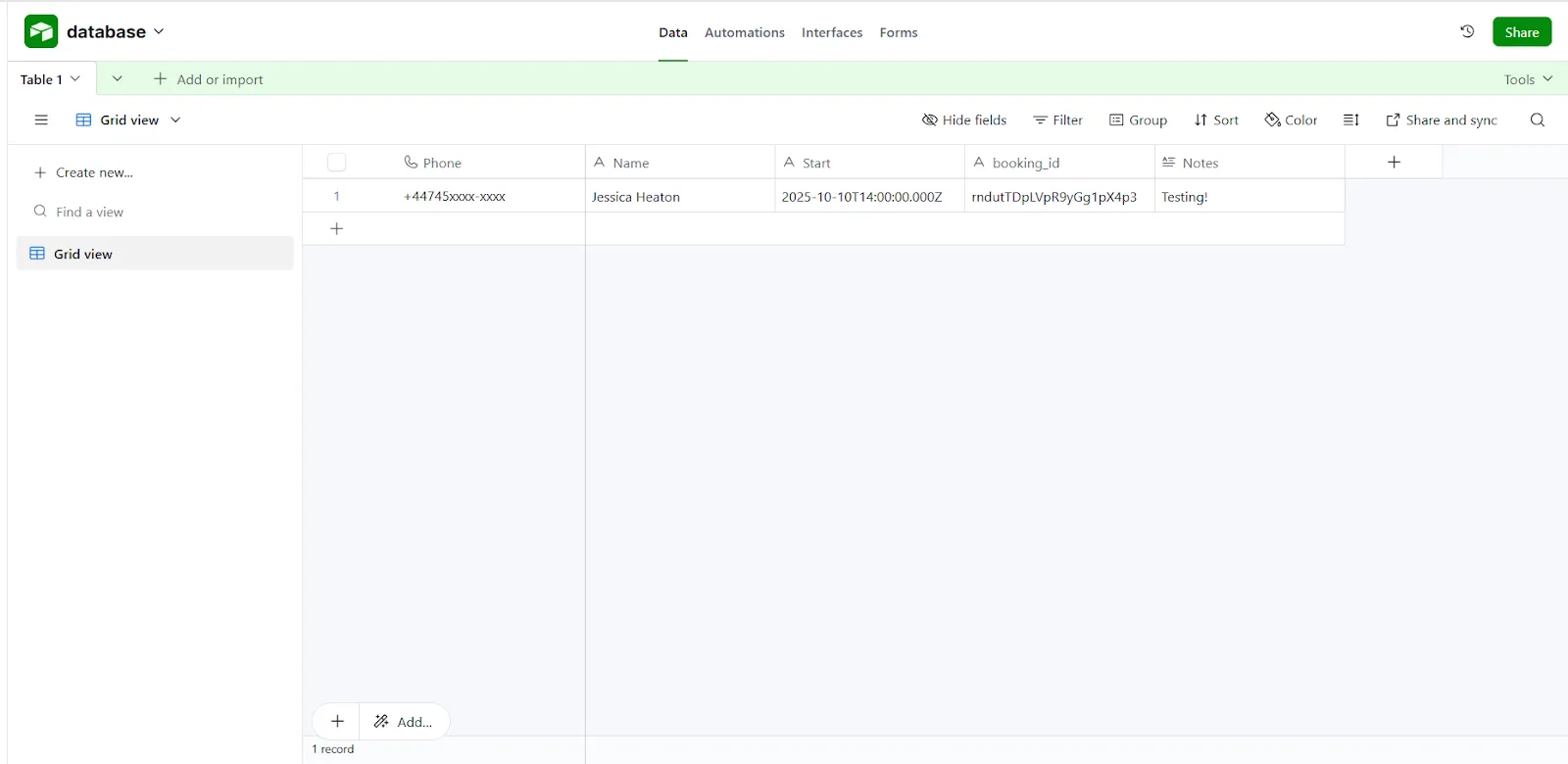Go to the Interfaces tab
The height and width of the screenshot is (764, 1568).
coord(832,32)
